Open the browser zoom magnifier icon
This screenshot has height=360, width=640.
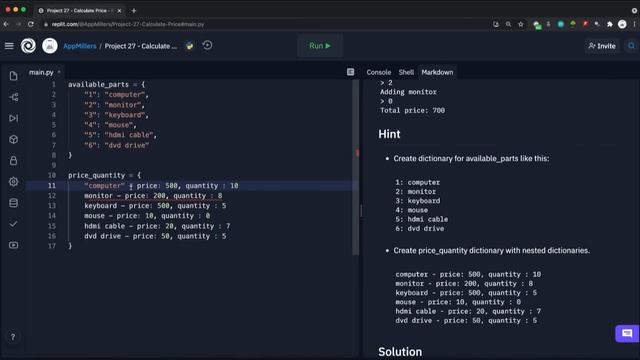[x=509, y=24]
